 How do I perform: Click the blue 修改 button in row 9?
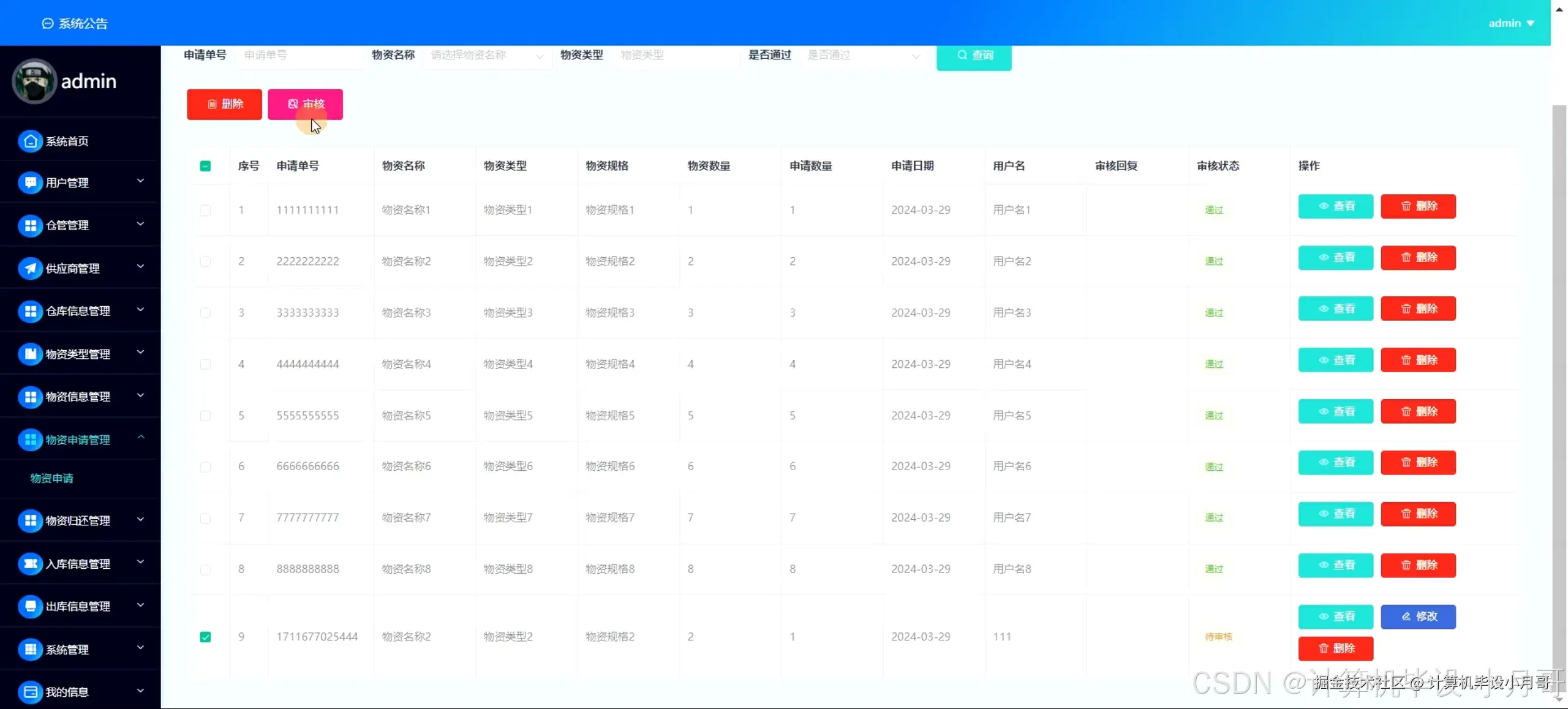click(x=1418, y=617)
